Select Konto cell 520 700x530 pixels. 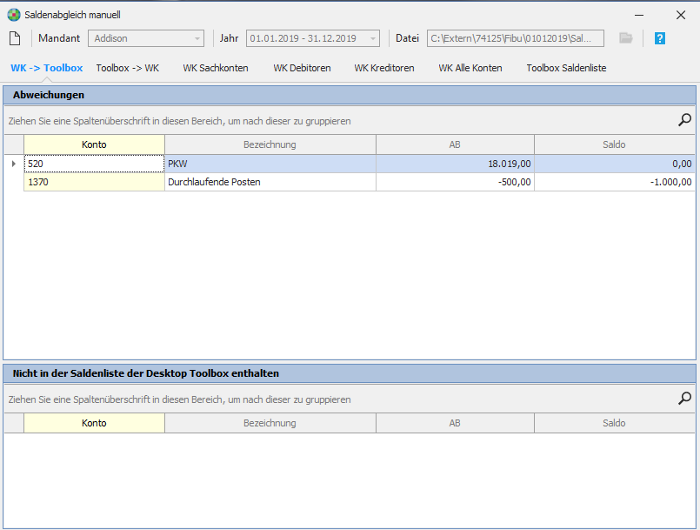[x=94, y=164]
